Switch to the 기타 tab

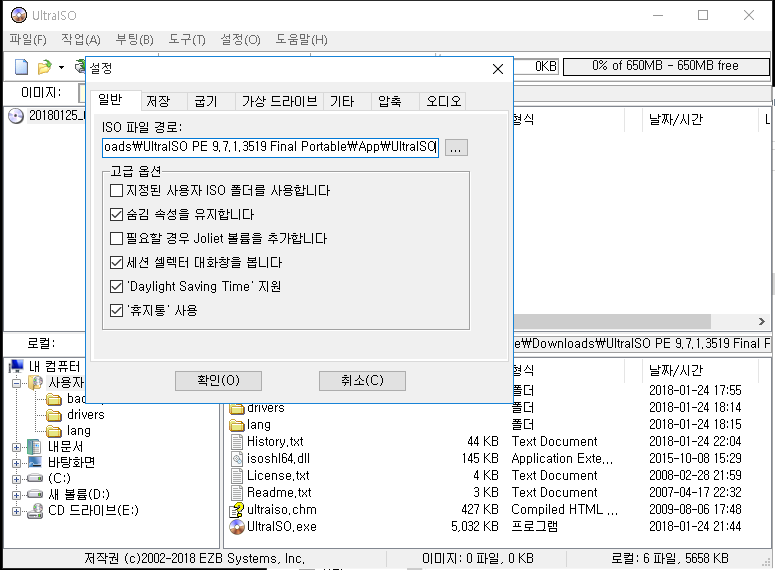[x=347, y=101]
